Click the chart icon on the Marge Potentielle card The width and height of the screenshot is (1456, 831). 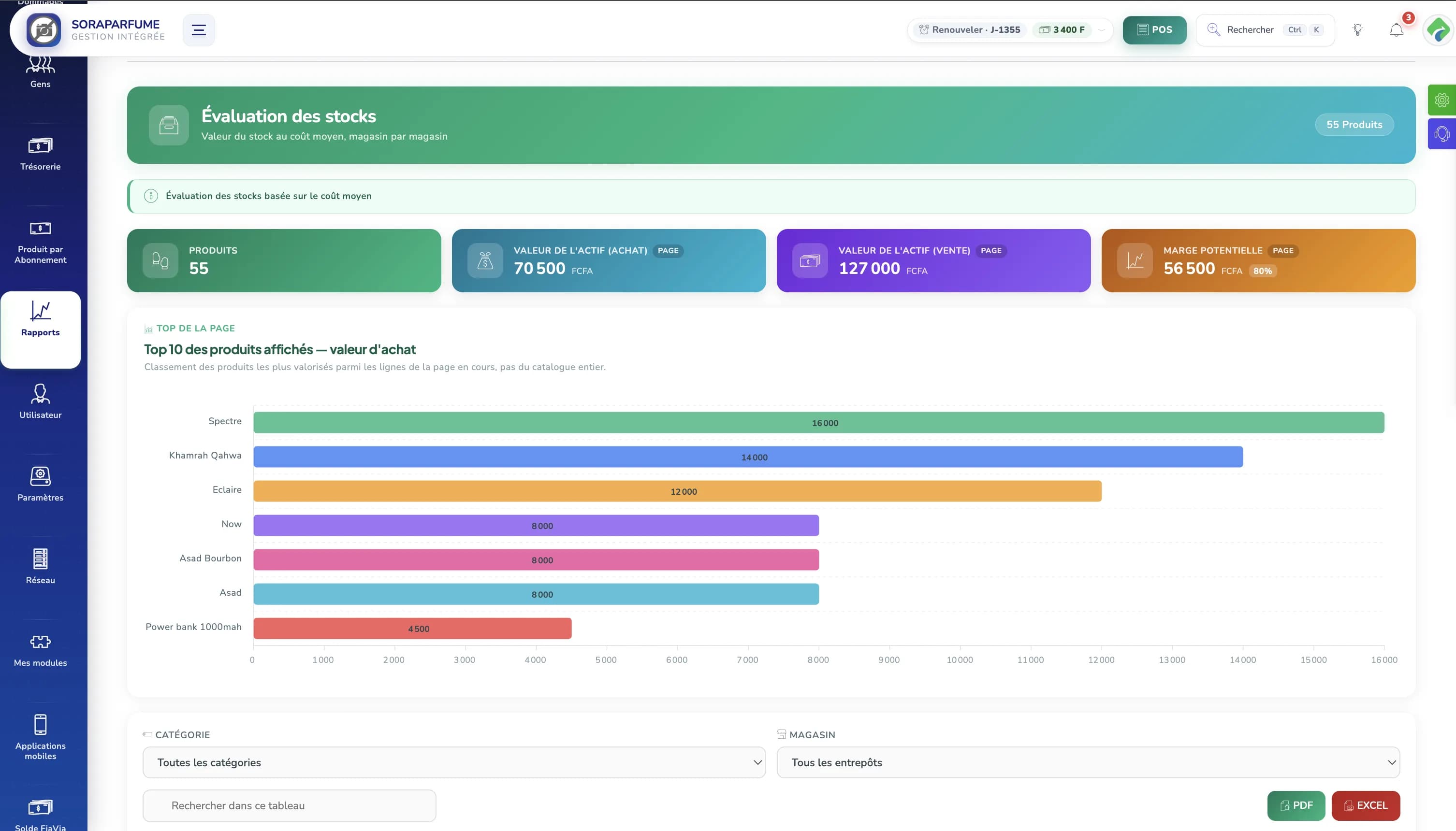click(1135, 261)
